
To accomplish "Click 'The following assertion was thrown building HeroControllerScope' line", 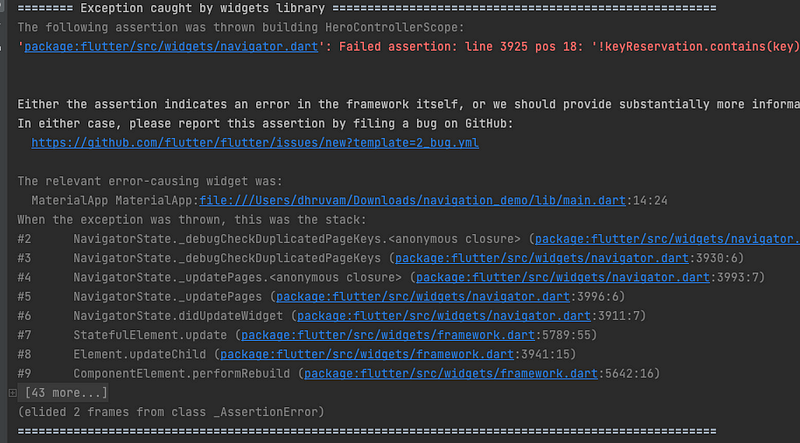I will (x=241, y=27).
